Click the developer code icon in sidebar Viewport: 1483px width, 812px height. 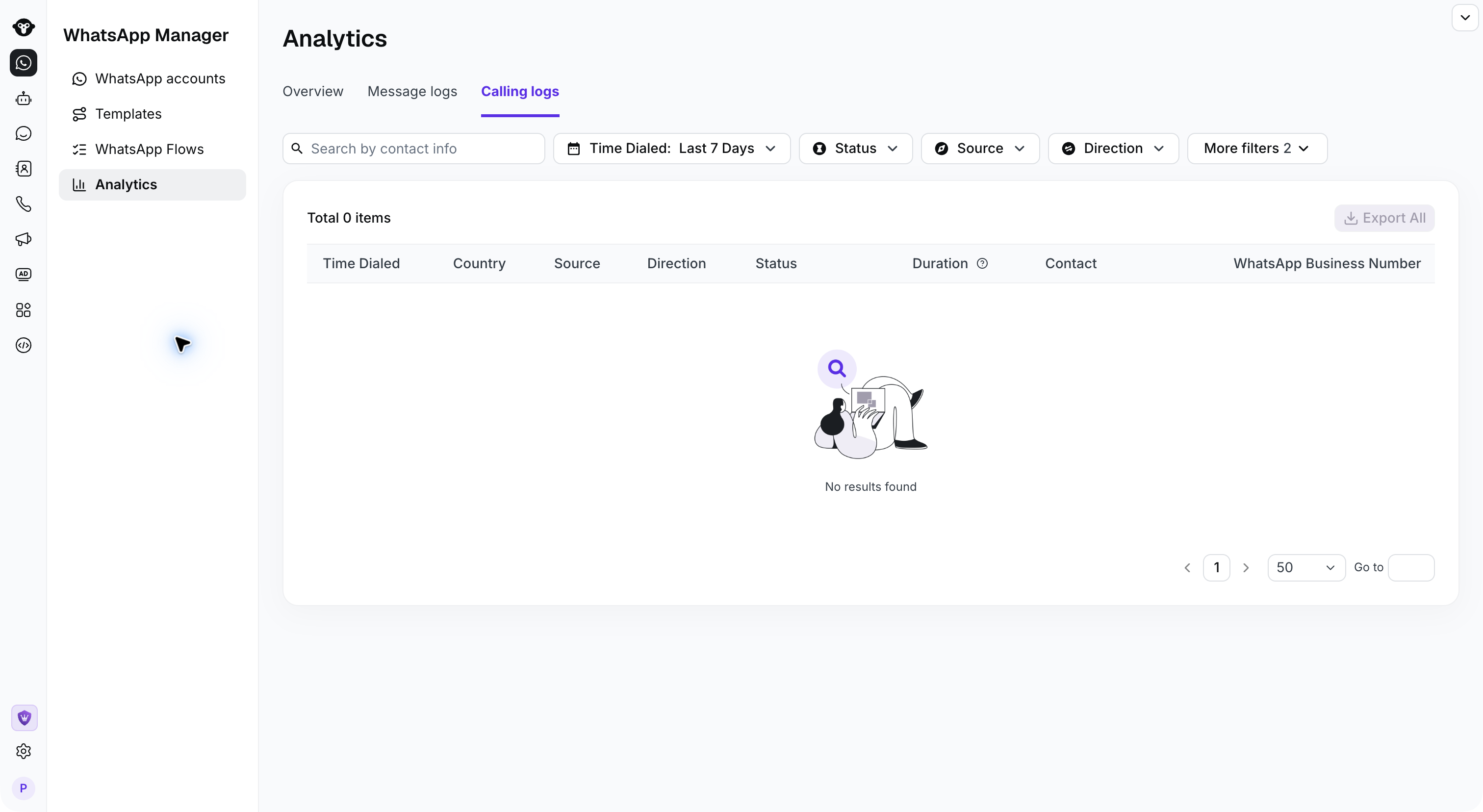24,345
